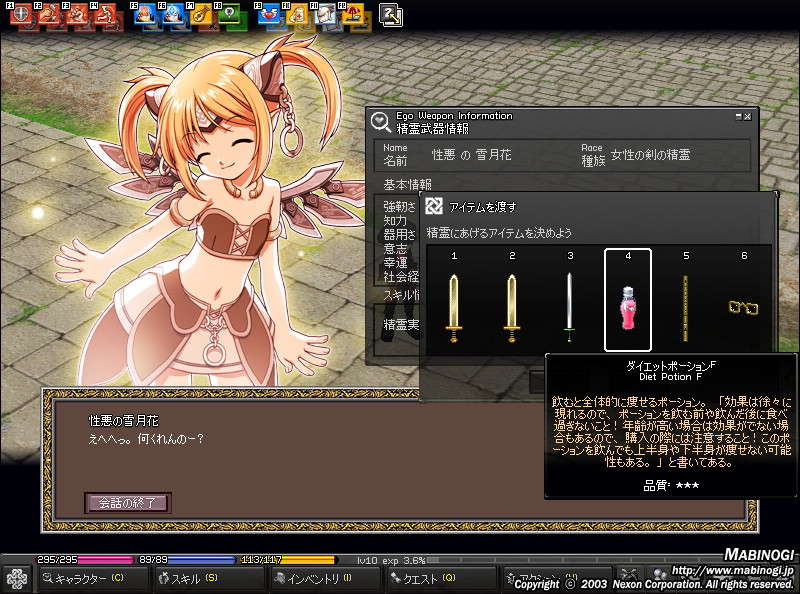Activate the F4 kick skill icon

pos(106,14)
